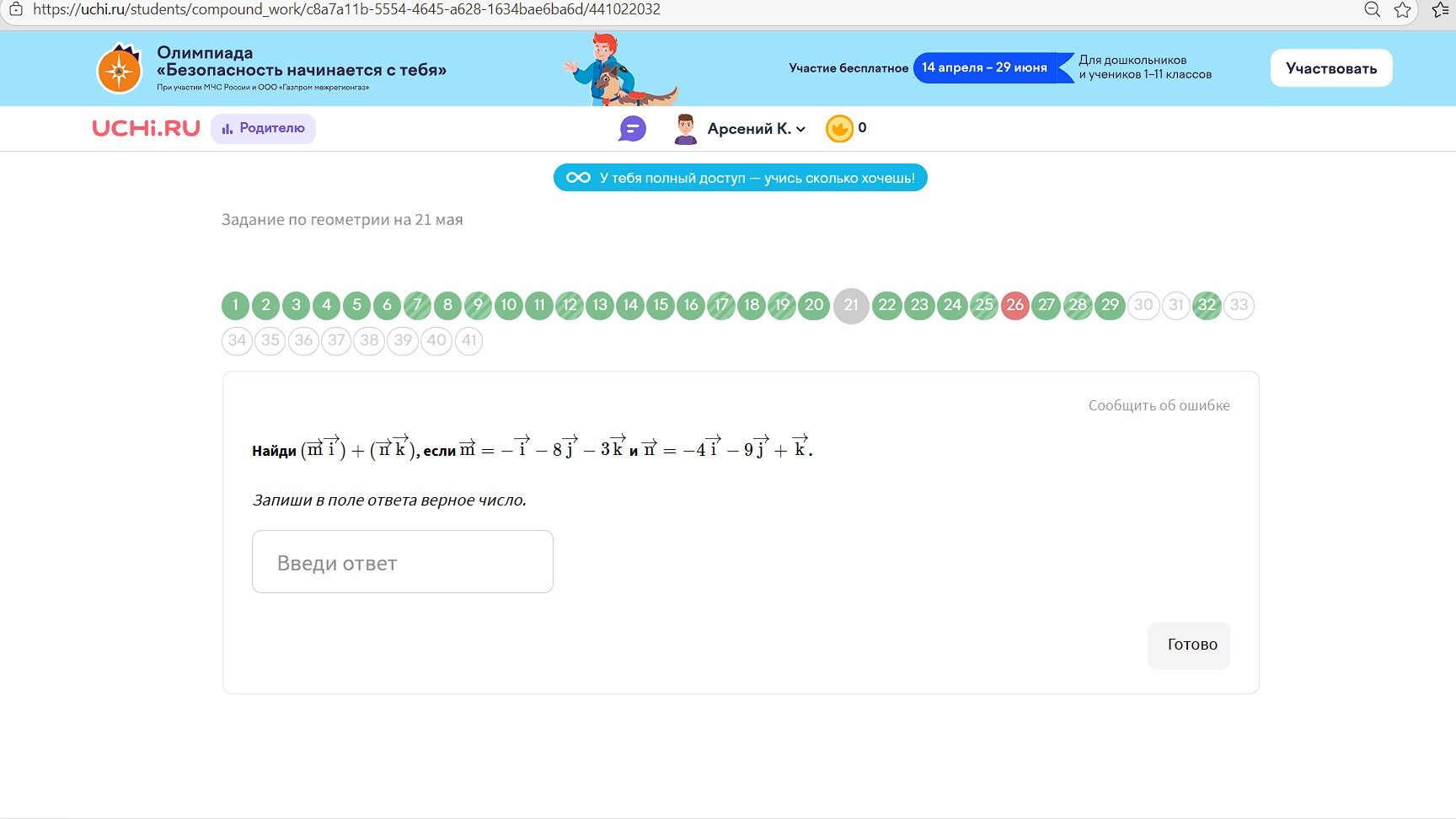Submit answer with Готово button
This screenshot has height=819, width=1456.
click(1189, 645)
